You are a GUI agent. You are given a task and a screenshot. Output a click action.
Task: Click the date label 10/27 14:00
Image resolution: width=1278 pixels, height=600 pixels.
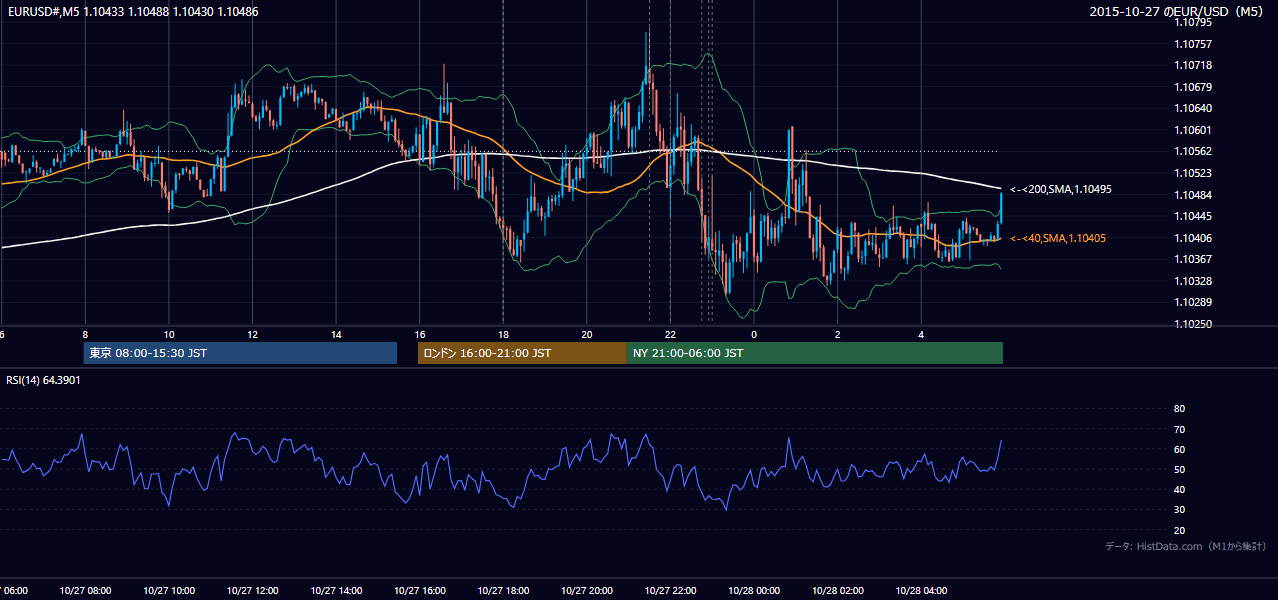(336, 591)
